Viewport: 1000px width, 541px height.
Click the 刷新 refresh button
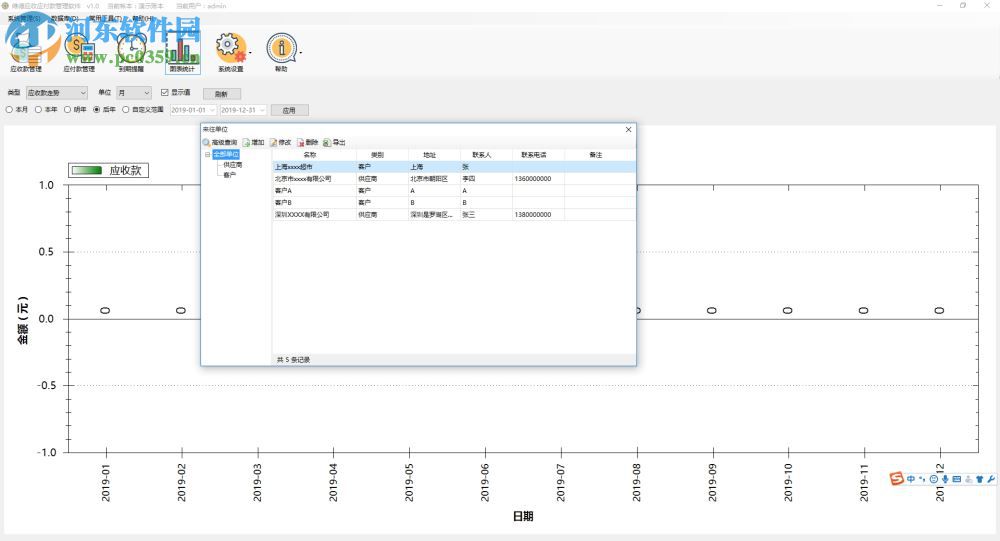coord(221,94)
